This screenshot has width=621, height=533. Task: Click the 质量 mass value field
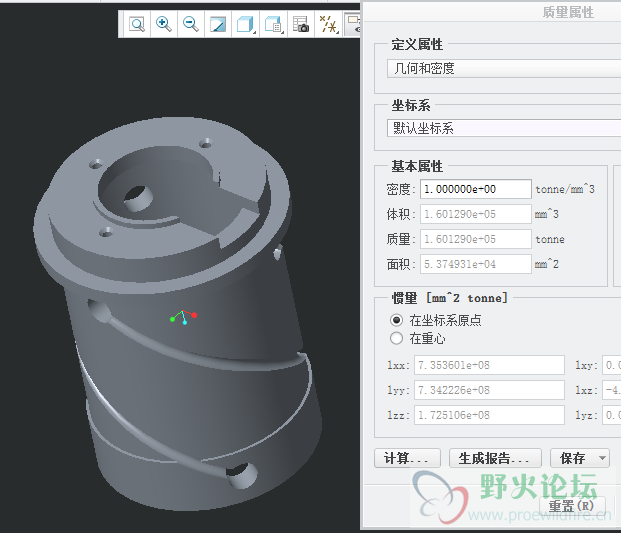point(475,239)
